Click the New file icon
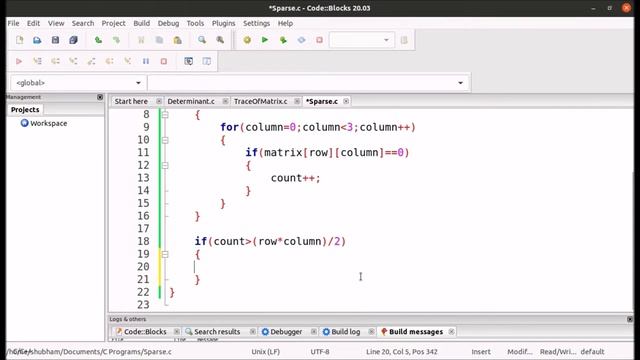 point(19,40)
